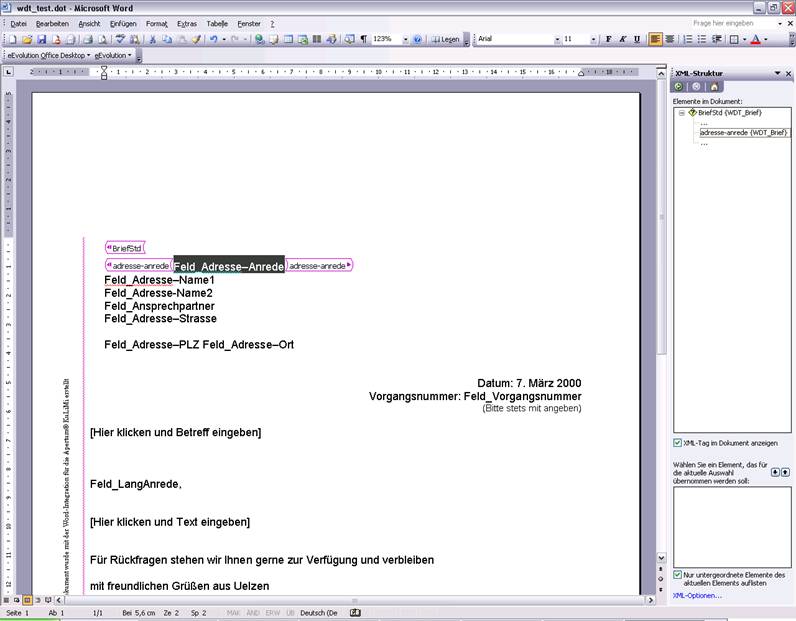This screenshot has height=621, width=796.
Task: Collapse the BriefStd tree node
Action: point(682,113)
